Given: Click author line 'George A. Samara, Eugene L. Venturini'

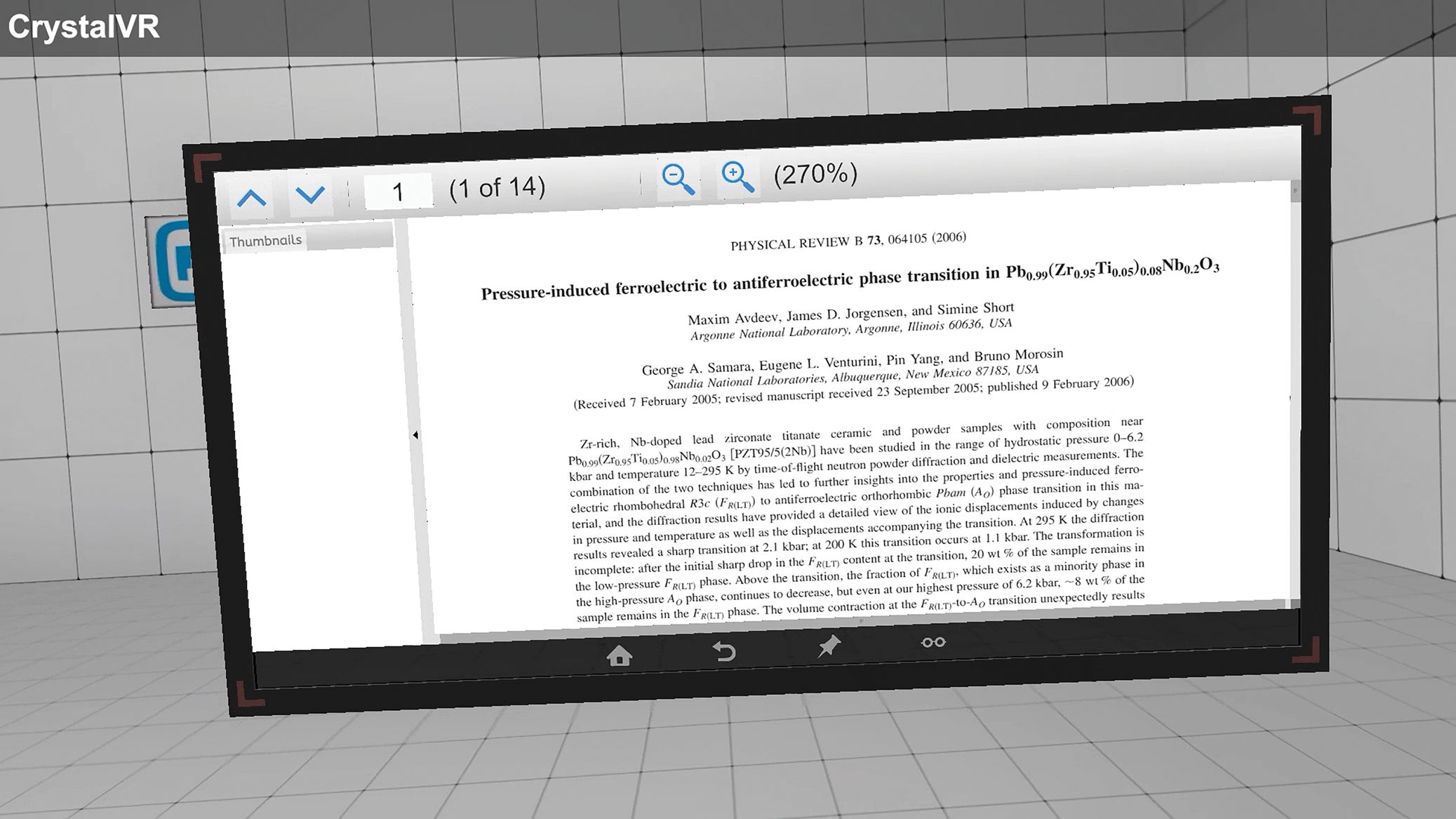Looking at the screenshot, I should coord(853,361).
